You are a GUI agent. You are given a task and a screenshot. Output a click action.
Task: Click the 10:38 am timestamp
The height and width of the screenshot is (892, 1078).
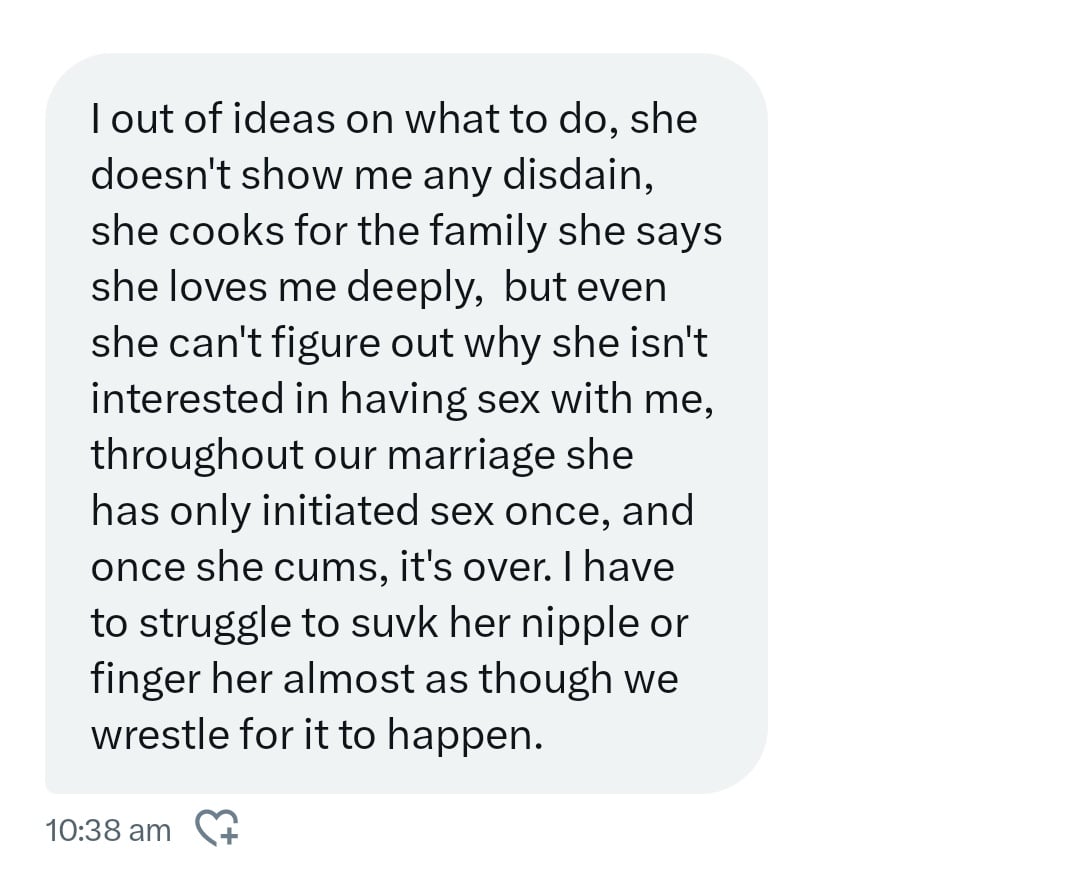point(108,830)
